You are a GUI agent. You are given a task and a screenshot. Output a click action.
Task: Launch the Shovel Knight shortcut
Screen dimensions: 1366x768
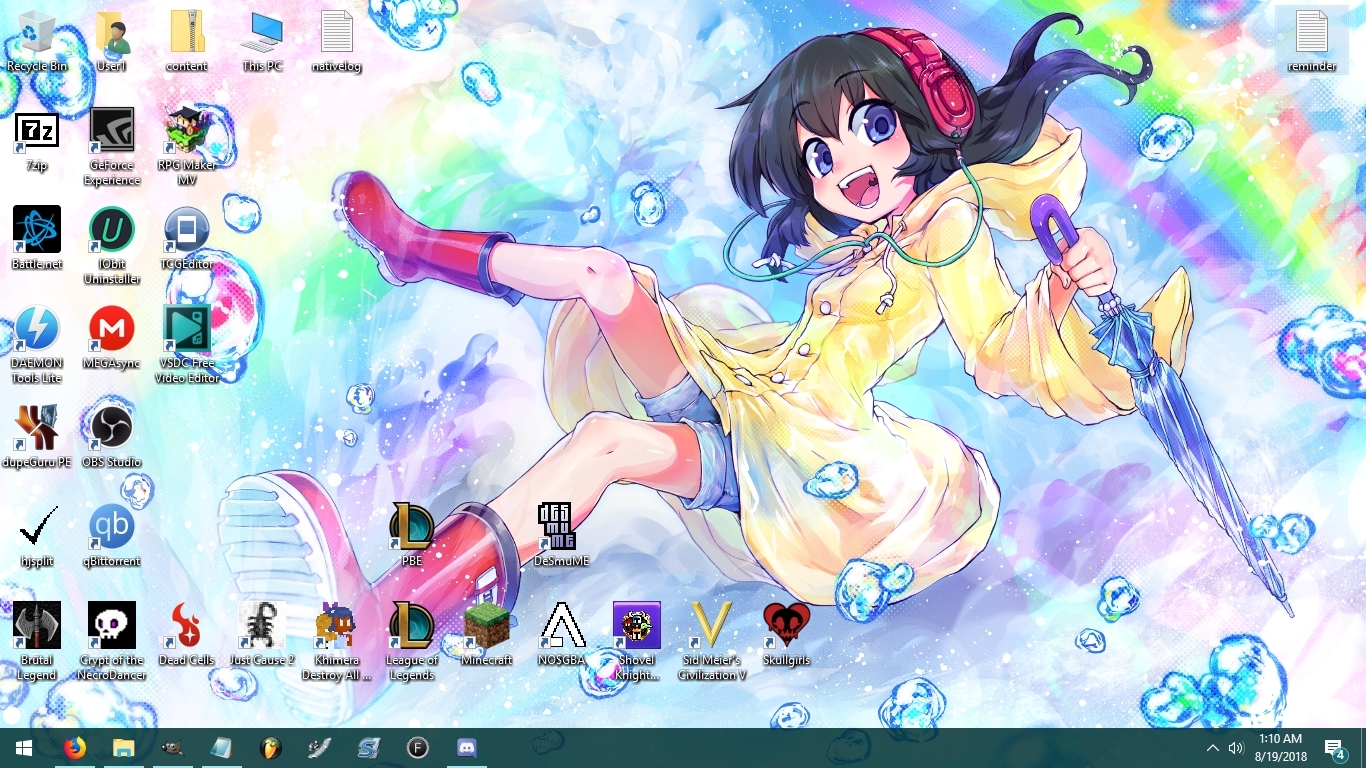pyautogui.click(x=637, y=641)
